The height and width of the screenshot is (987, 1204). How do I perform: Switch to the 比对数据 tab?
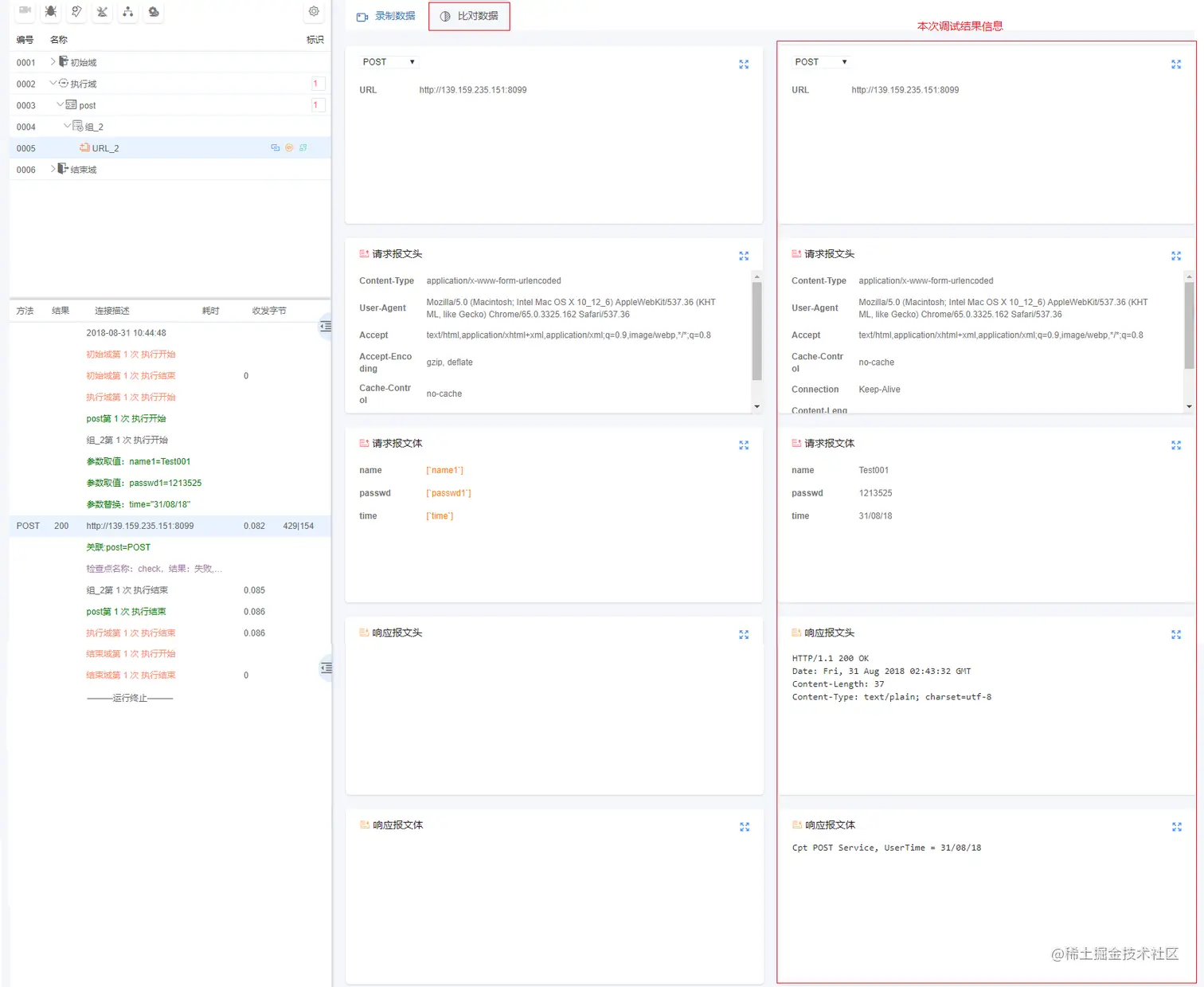click(469, 16)
